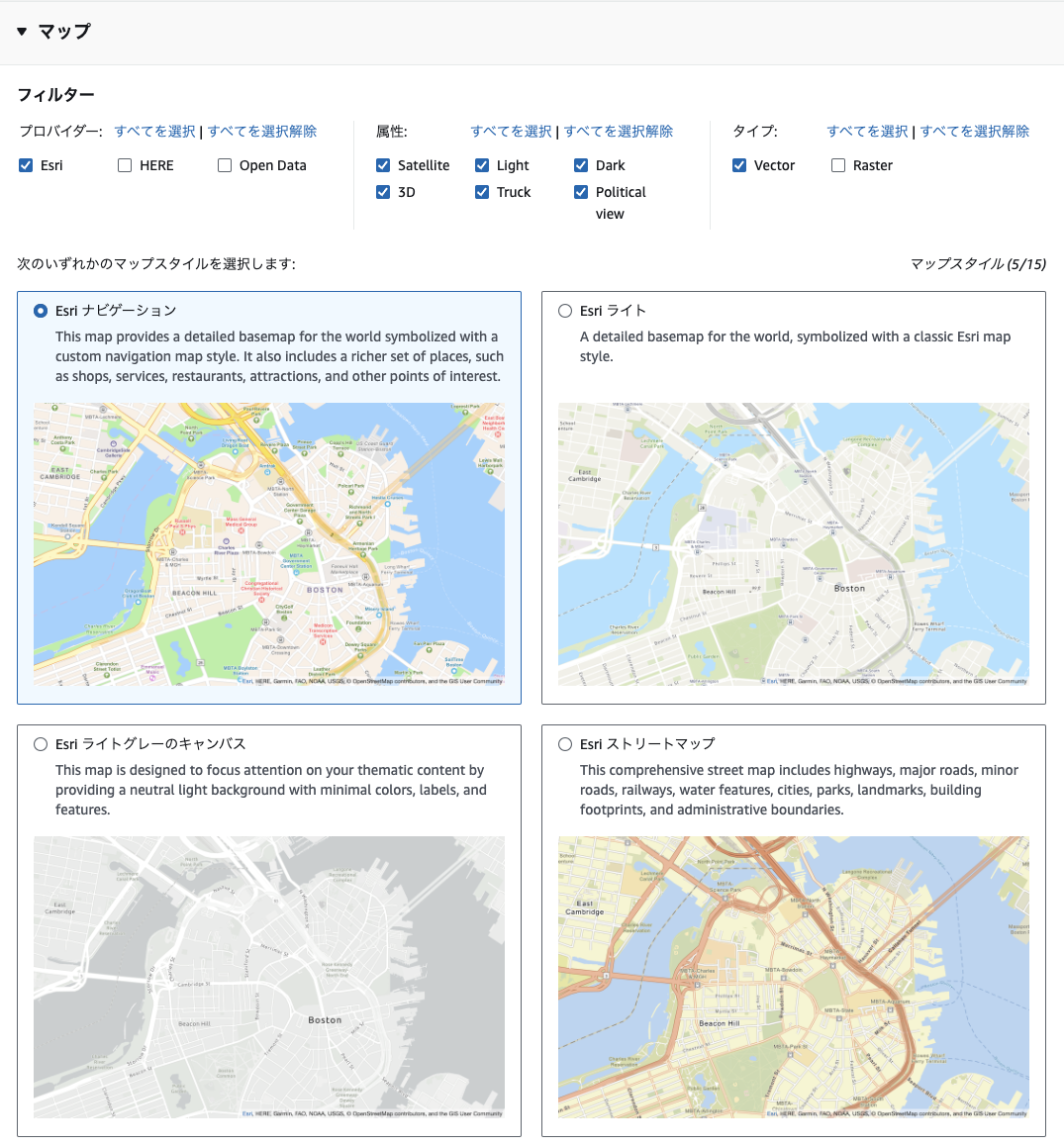Select the Esri ナビゲーション radio button

pos(41,311)
